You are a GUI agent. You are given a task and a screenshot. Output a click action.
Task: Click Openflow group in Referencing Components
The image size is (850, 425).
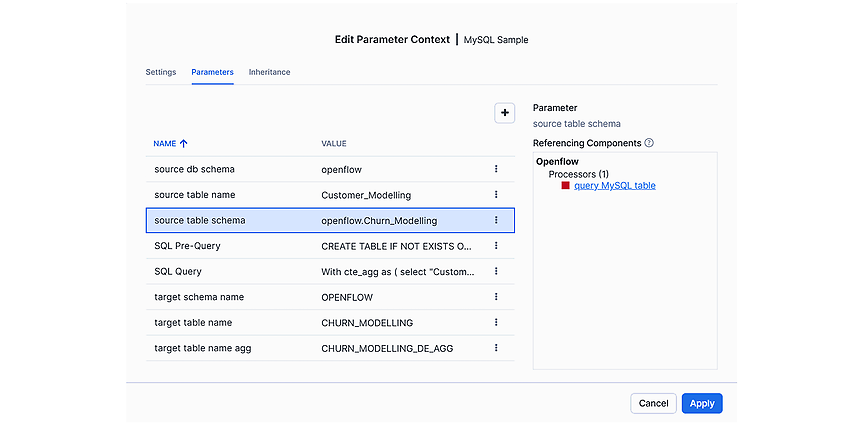557,162
